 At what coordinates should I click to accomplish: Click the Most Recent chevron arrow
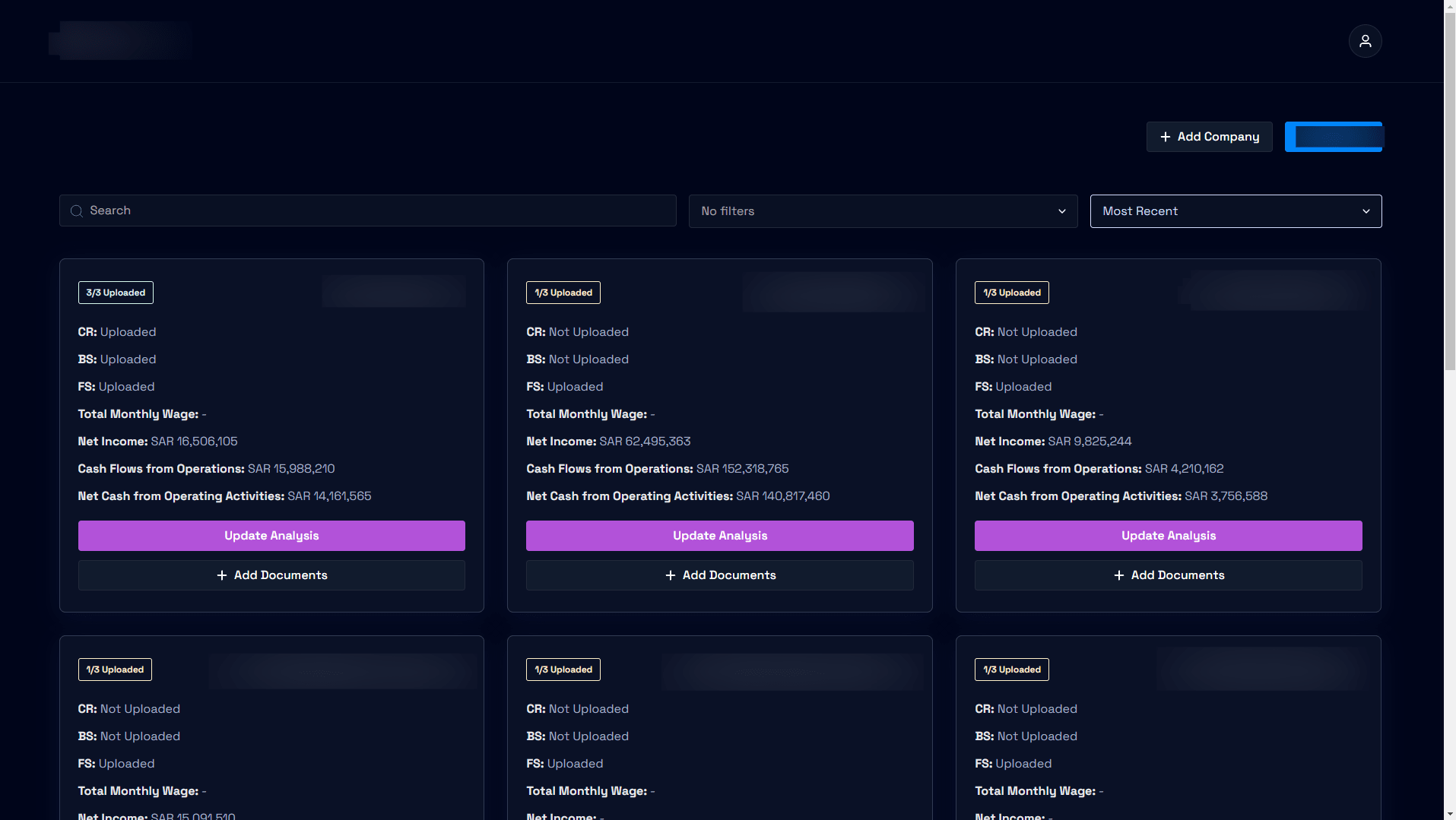[1366, 211]
